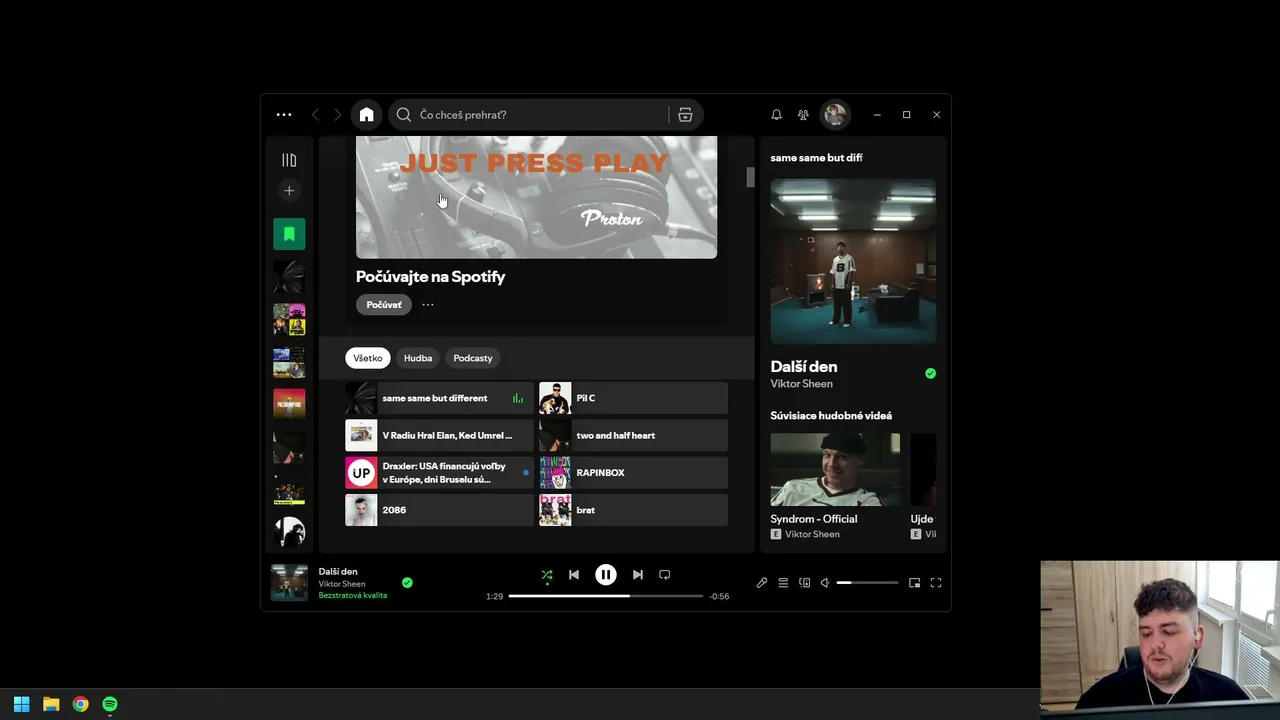Screen dimensions: 1280x720
Task: Adjust the volume slider
Action: pos(868,583)
